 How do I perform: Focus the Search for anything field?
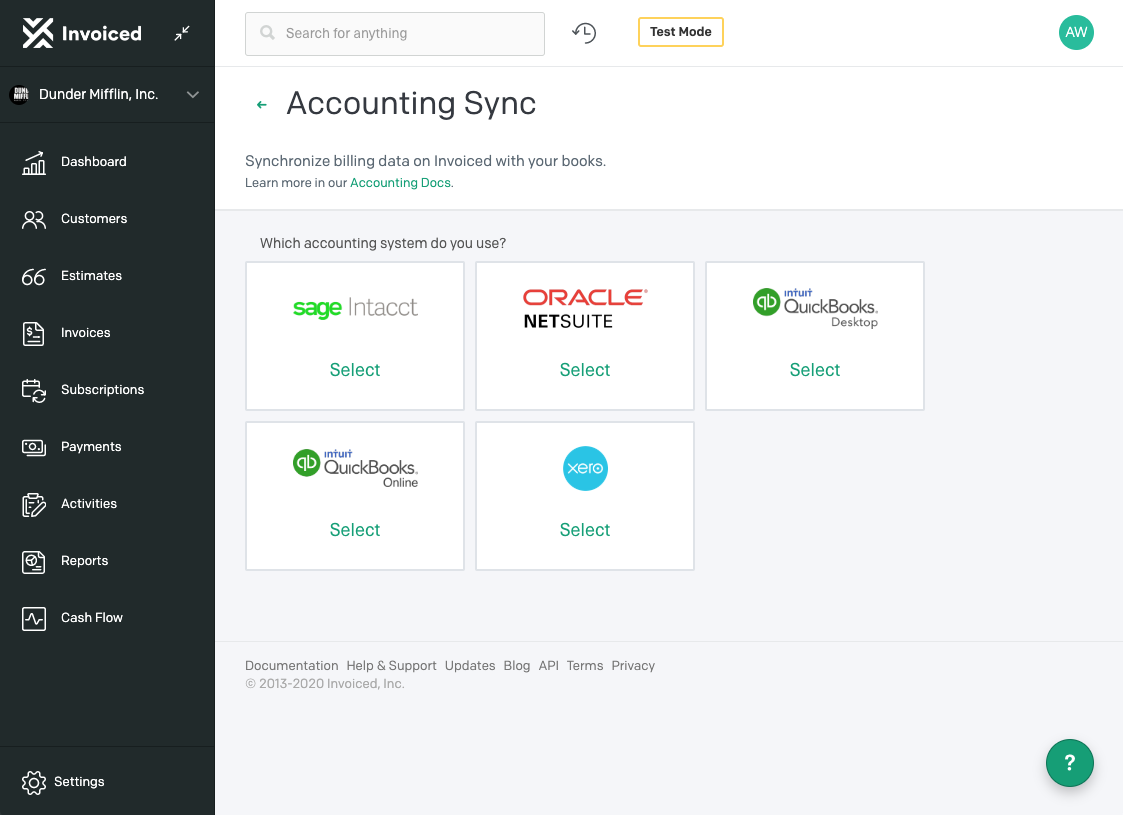pyautogui.click(x=395, y=34)
